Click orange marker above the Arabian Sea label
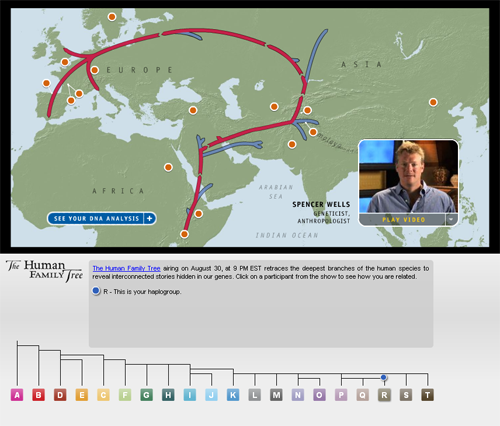Image resolution: width=500 pixels, height=426 pixels. click(292, 144)
